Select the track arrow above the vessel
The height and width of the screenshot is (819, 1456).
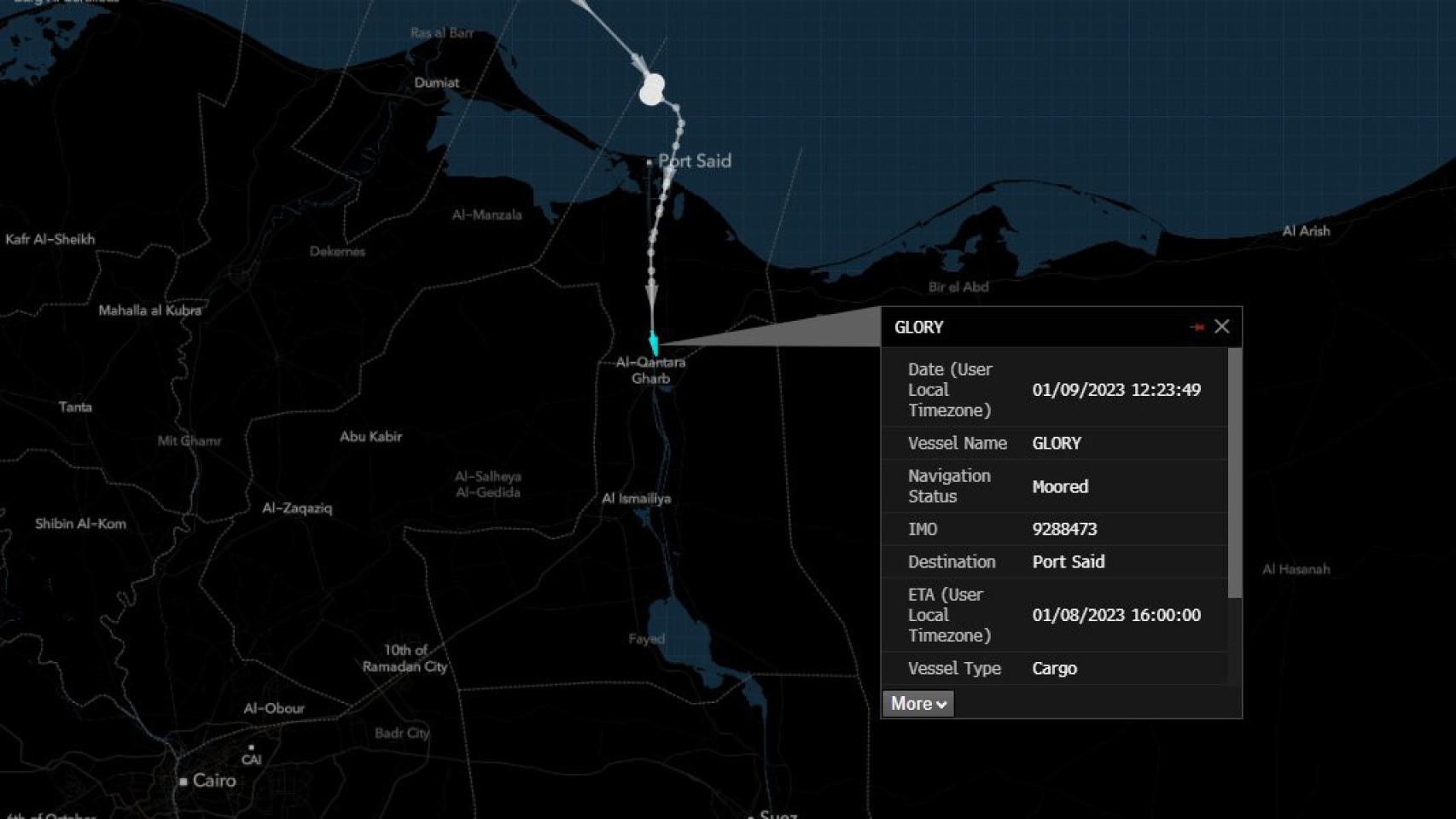[651, 294]
